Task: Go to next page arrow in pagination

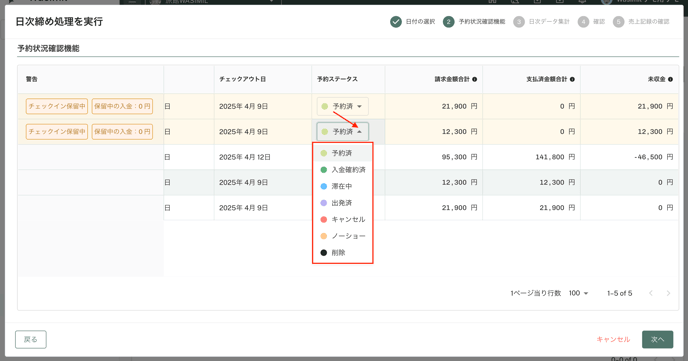Action: [x=668, y=293]
